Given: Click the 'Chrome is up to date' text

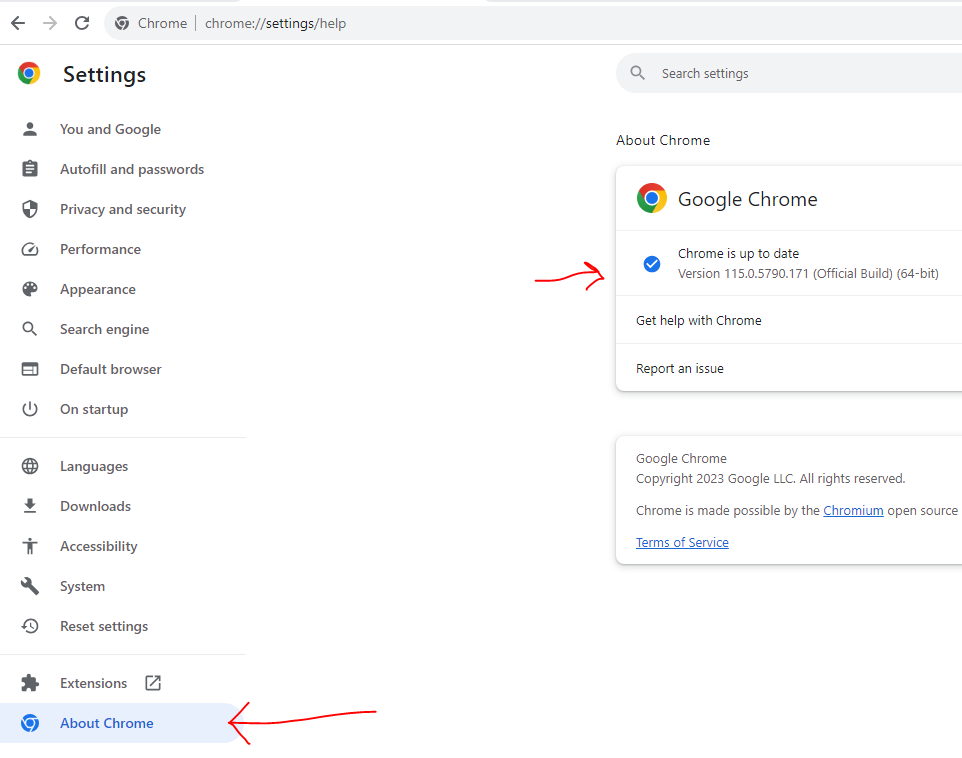Looking at the screenshot, I should 738,253.
